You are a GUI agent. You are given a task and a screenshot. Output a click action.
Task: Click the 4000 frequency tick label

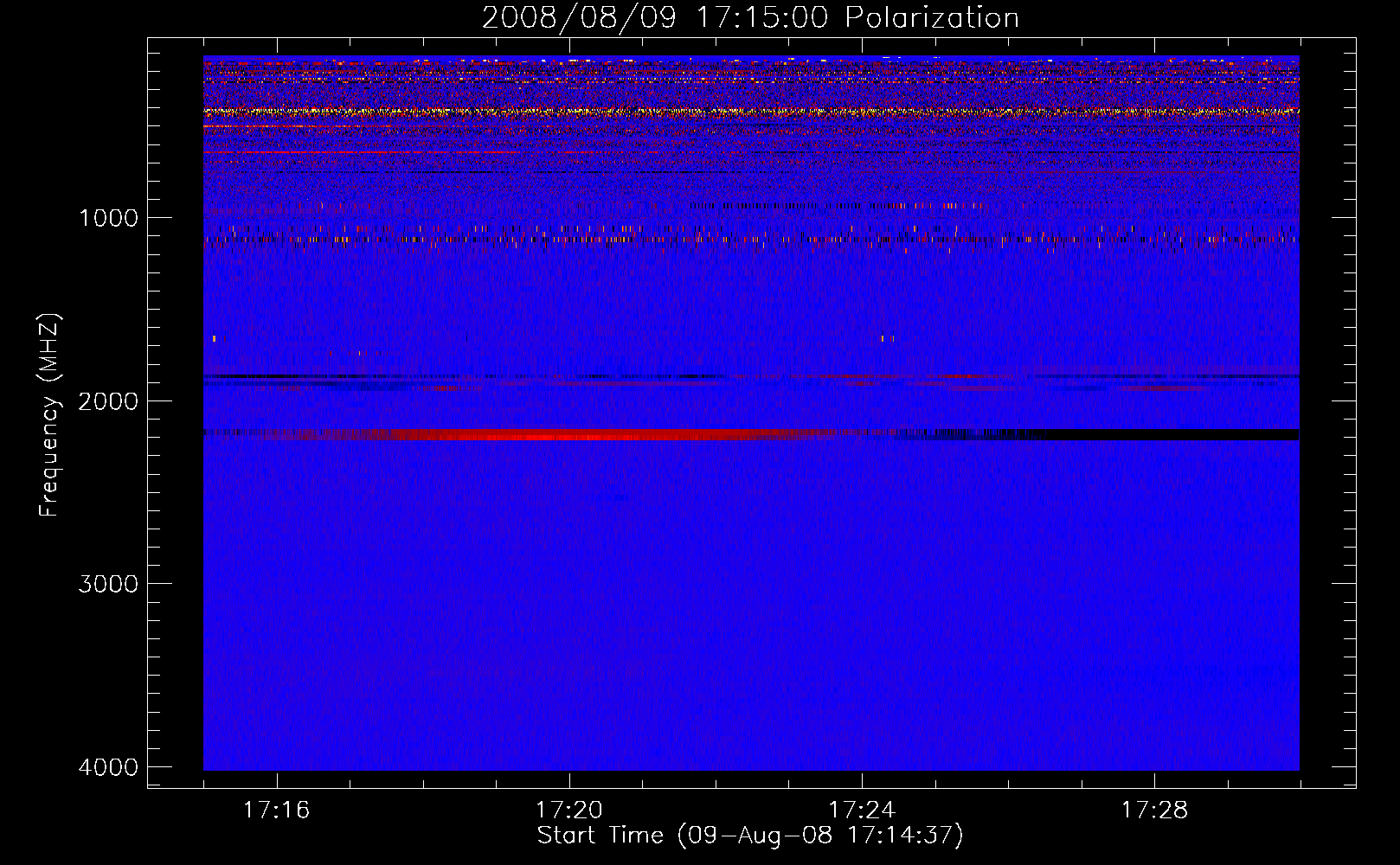(108, 767)
